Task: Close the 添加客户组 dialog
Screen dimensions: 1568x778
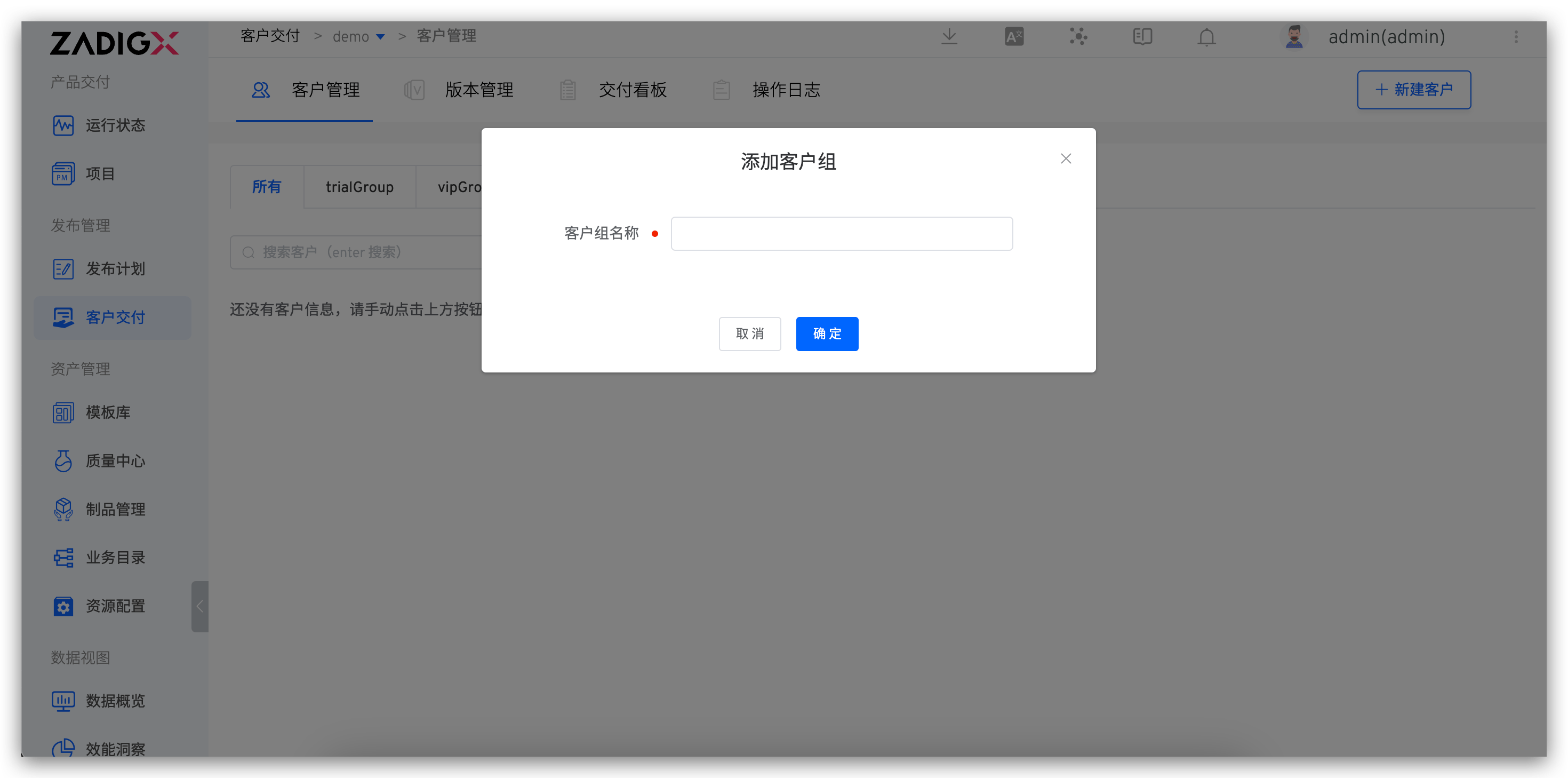Action: [1065, 158]
